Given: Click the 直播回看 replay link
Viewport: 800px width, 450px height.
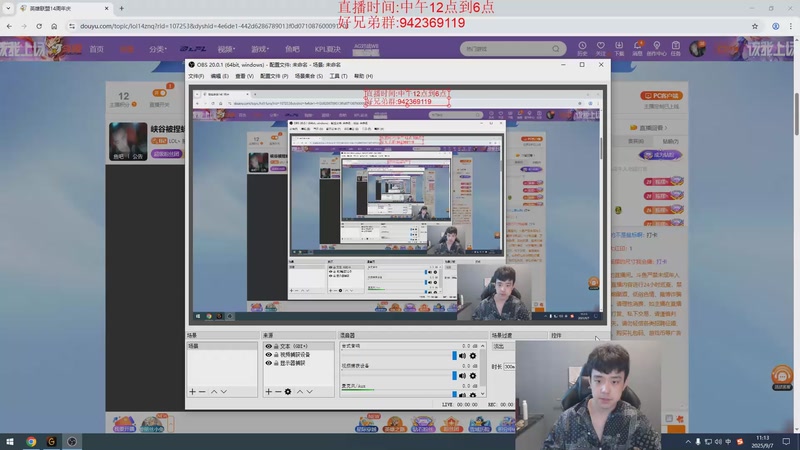Looking at the screenshot, I should tap(648, 128).
